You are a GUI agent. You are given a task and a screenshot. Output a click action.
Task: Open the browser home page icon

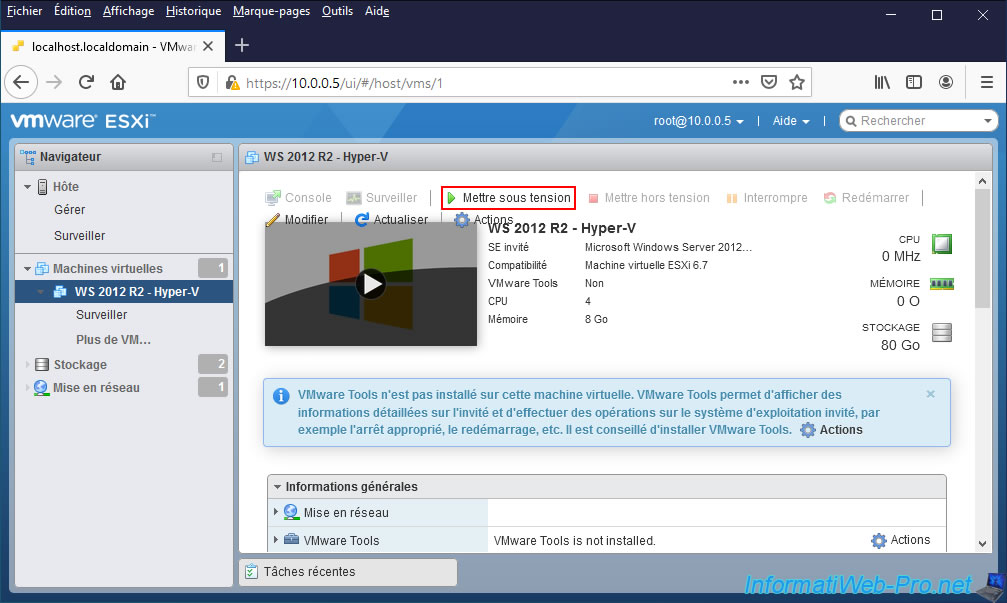pyautogui.click(x=118, y=82)
